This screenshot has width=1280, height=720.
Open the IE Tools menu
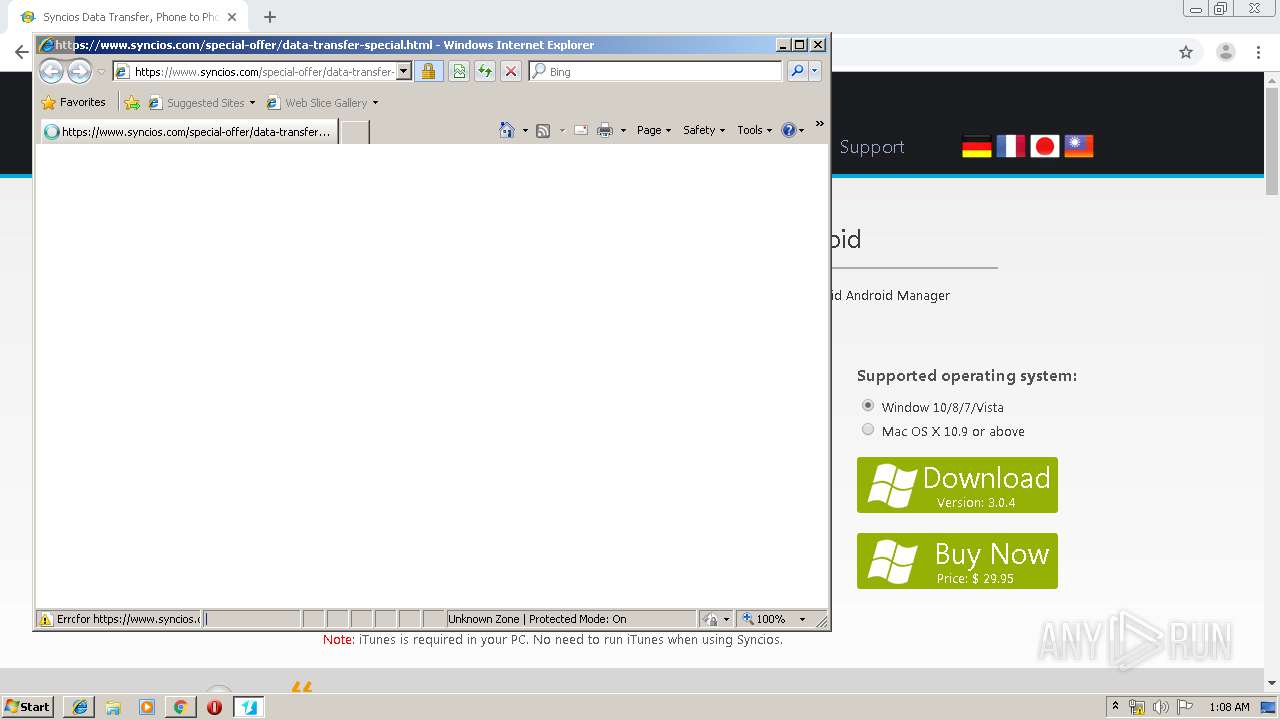point(755,130)
